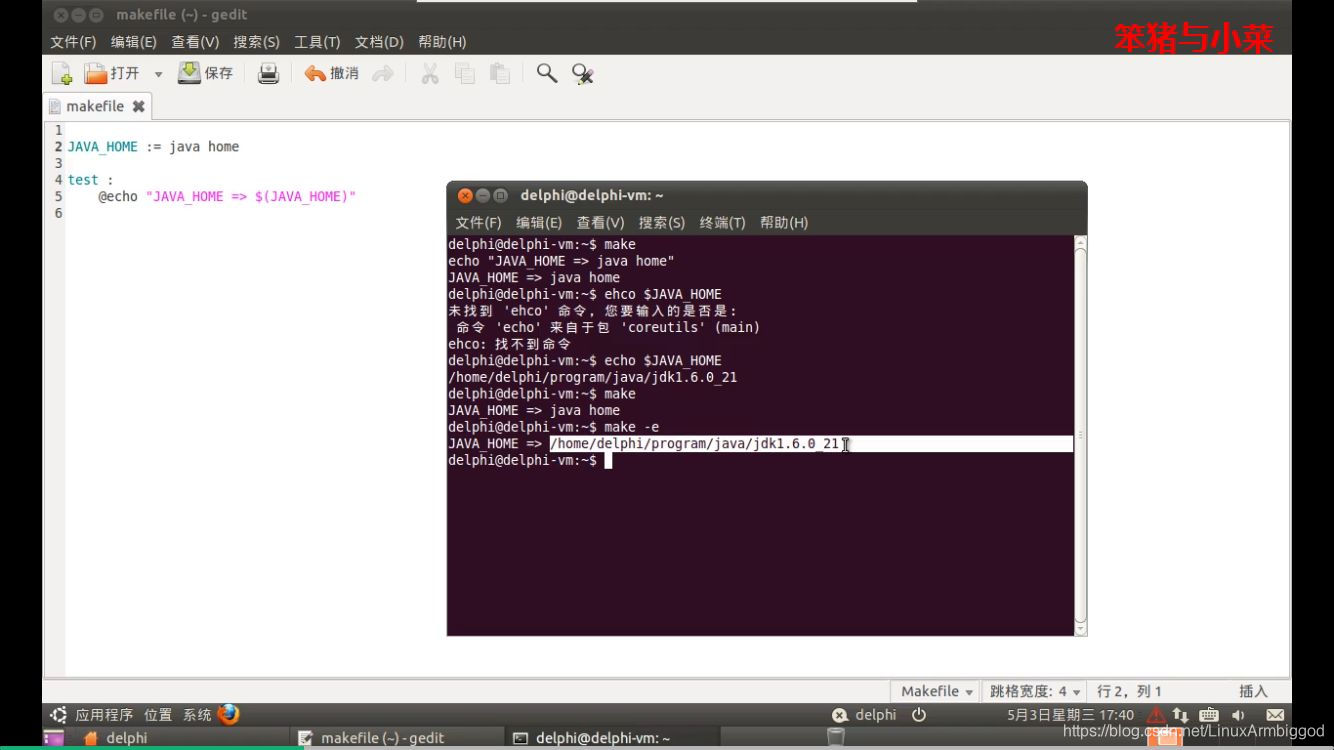Minimize the terminal window
The width and height of the screenshot is (1334, 750).
point(482,196)
